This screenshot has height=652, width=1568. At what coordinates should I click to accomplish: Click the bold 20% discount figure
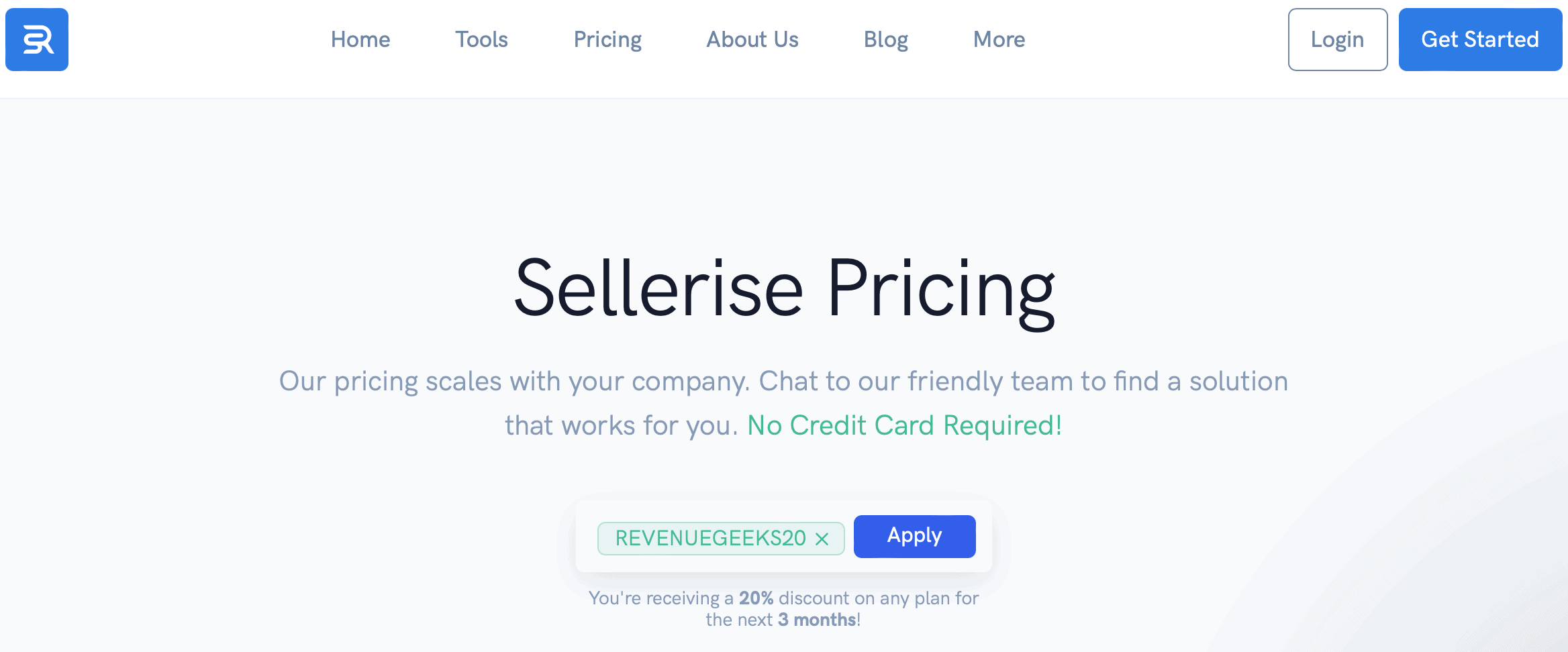tap(756, 598)
